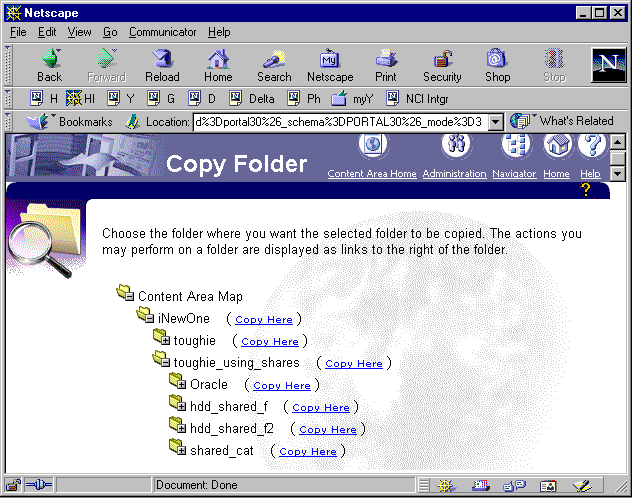Open the View menu
The image size is (632, 498).
click(x=79, y=32)
